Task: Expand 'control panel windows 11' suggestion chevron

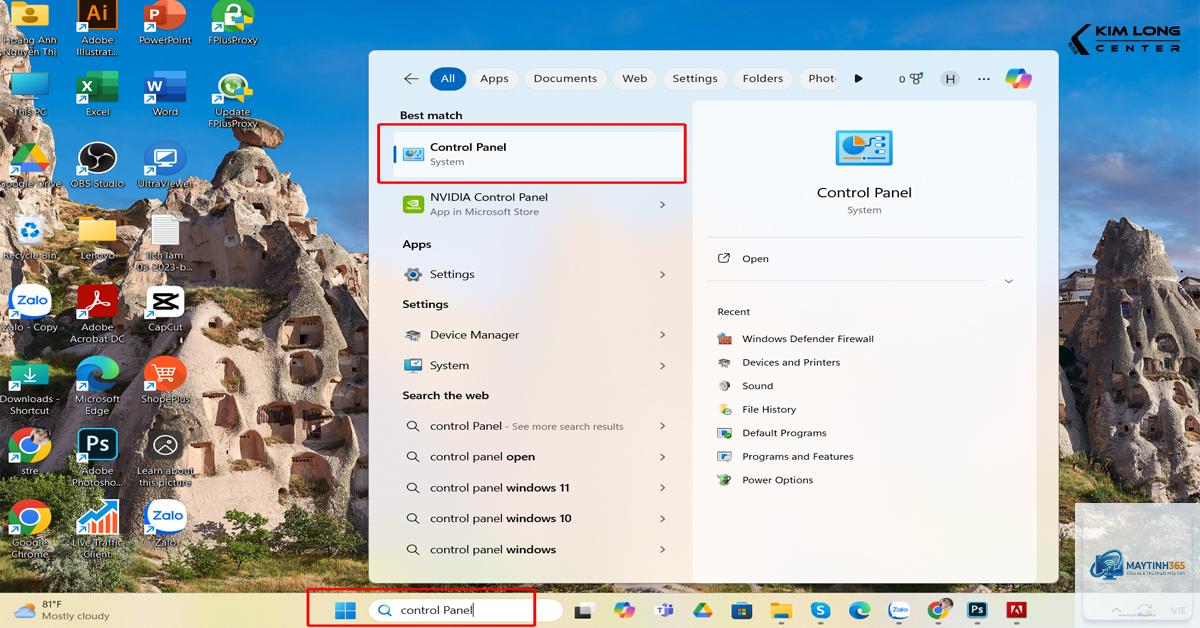Action: 662,488
